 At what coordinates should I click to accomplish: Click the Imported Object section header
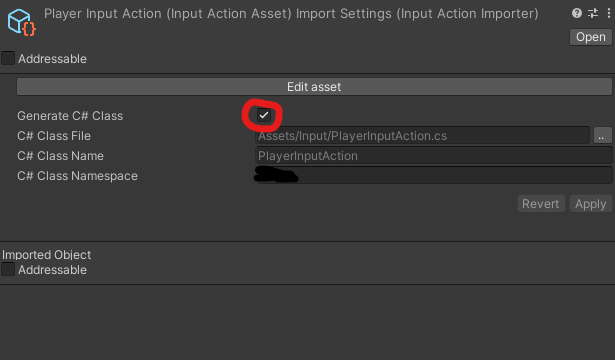[47, 255]
